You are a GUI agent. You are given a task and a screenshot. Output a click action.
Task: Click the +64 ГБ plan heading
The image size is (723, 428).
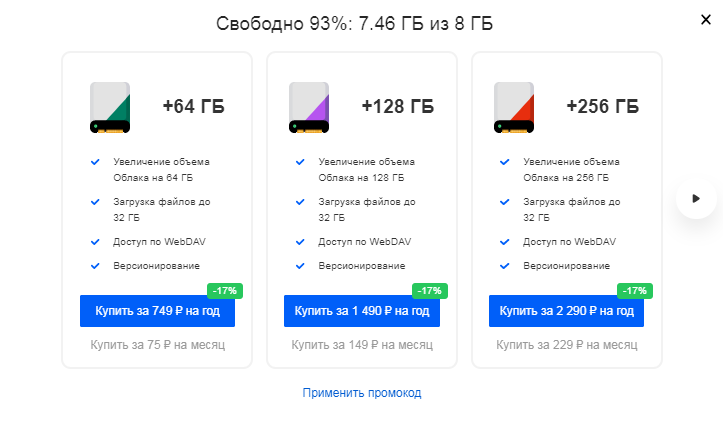(194, 106)
